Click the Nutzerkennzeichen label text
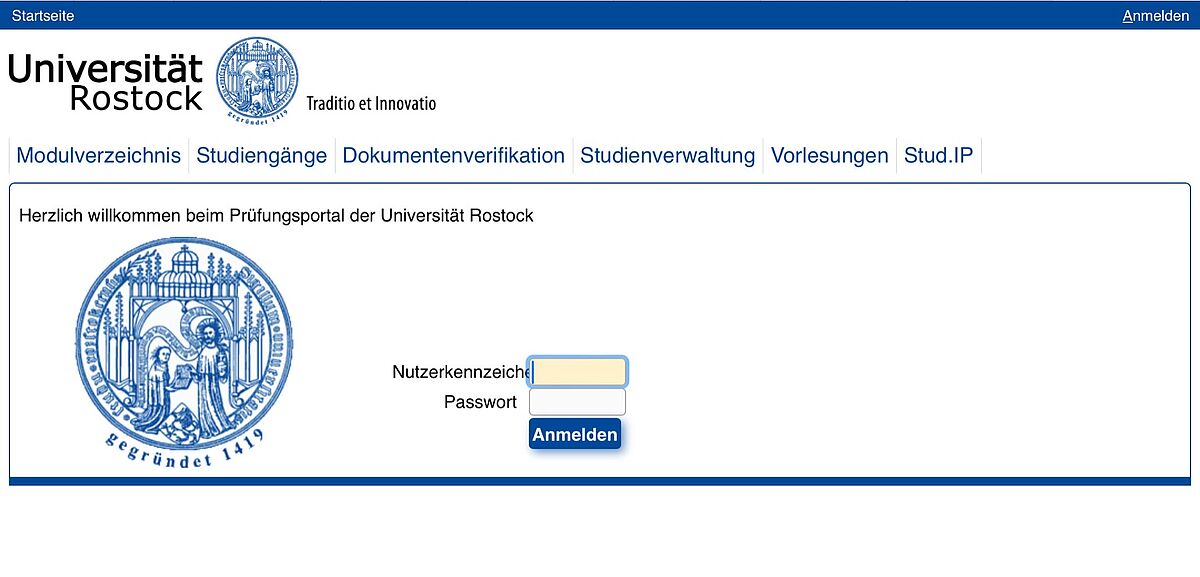This screenshot has height=577, width=1200. point(460,372)
